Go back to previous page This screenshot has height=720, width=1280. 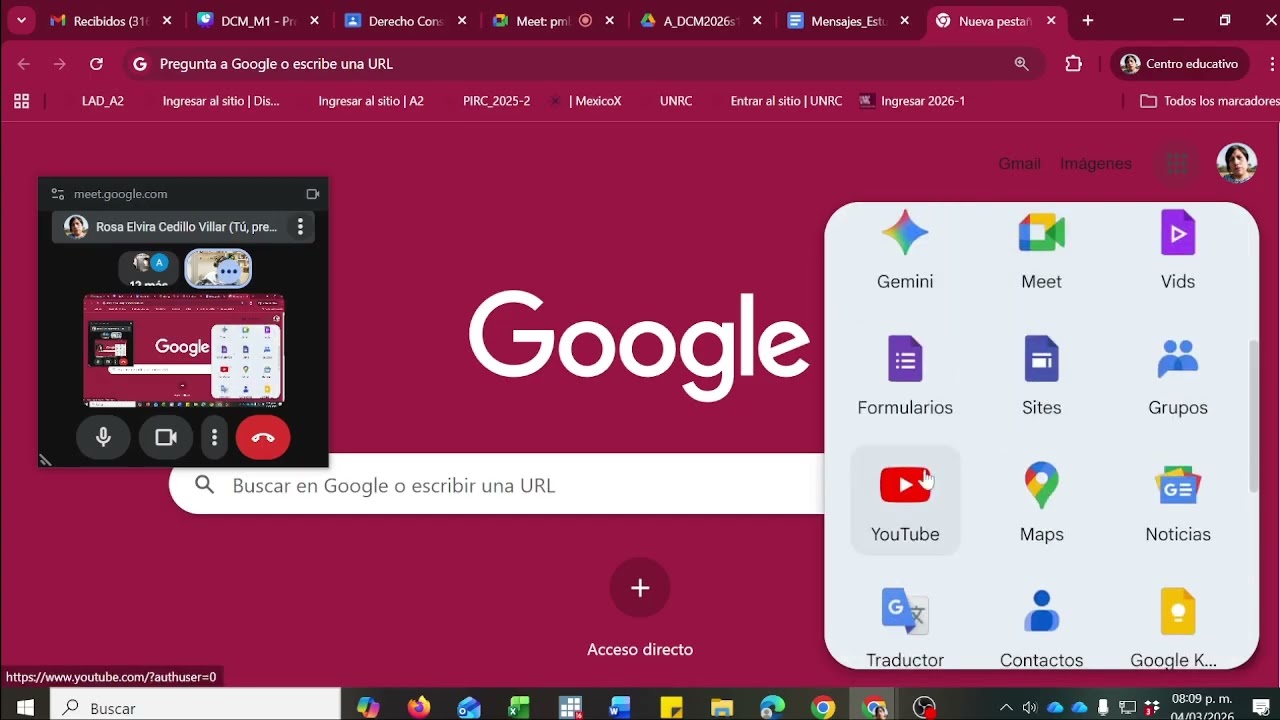[x=24, y=64]
